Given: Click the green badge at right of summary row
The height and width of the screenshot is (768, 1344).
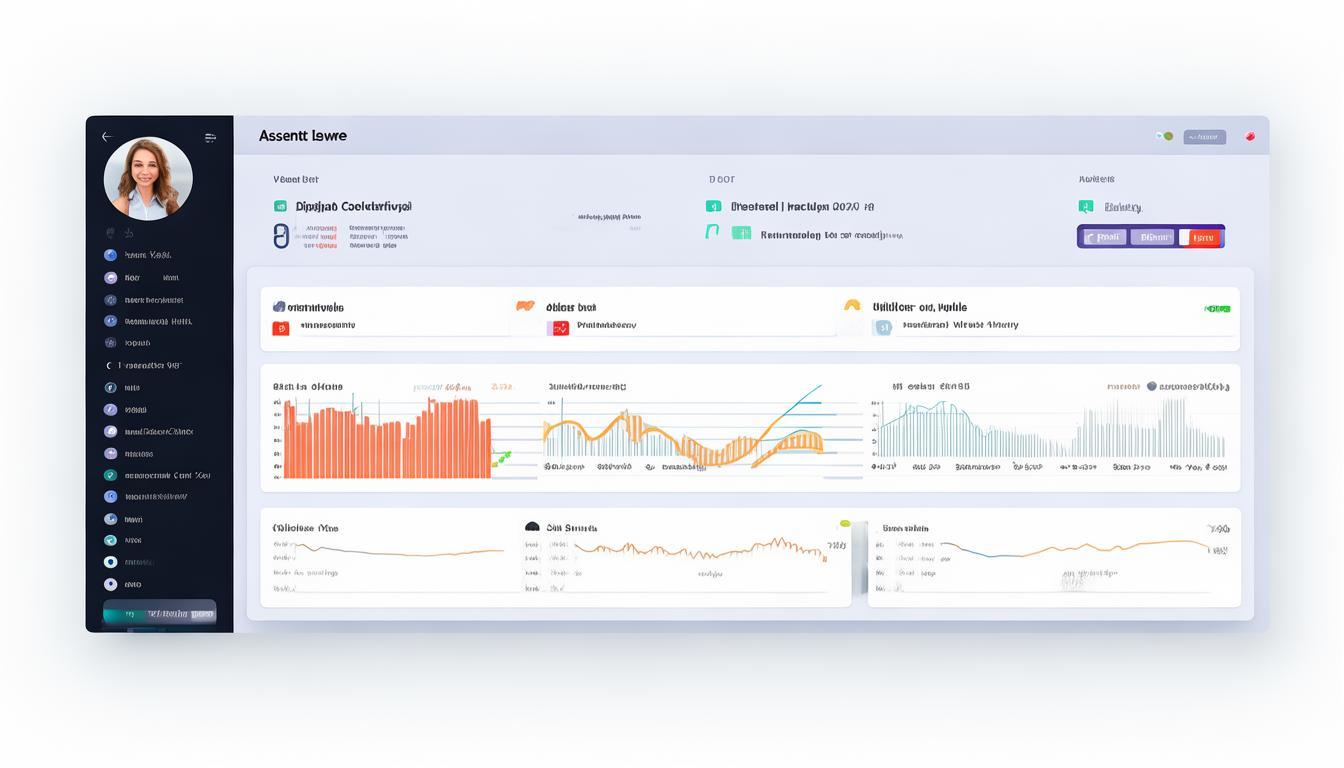Looking at the screenshot, I should 1217,309.
